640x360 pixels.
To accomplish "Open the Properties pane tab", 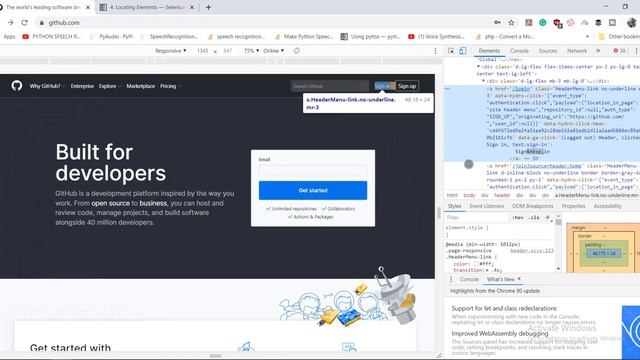I will [x=573, y=206].
